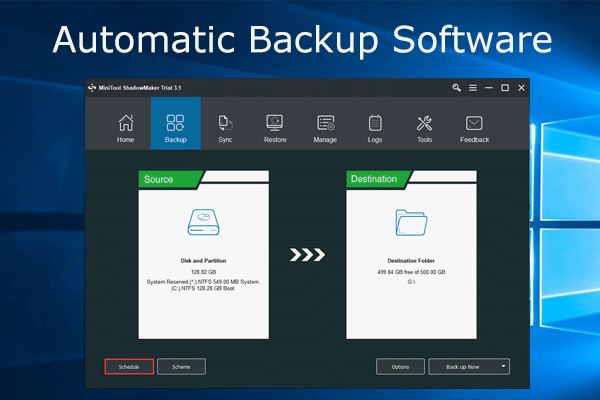Open the Feedback envelope icon
This screenshot has width=600, height=400.
474,123
